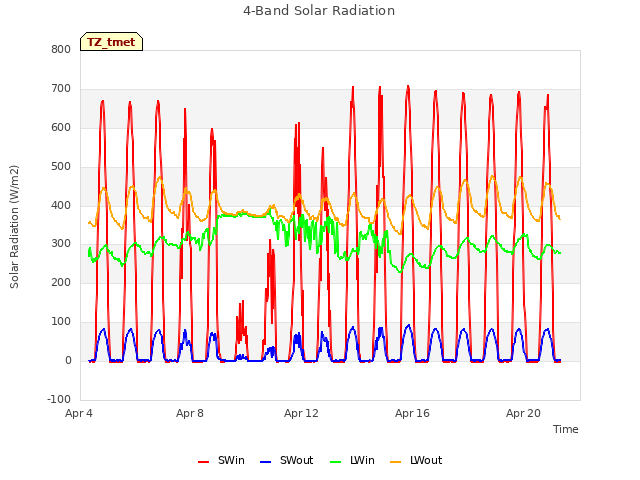Click the Apr 4 x-axis label
Image resolution: width=640 pixels, height=480 pixels.
[x=79, y=413]
